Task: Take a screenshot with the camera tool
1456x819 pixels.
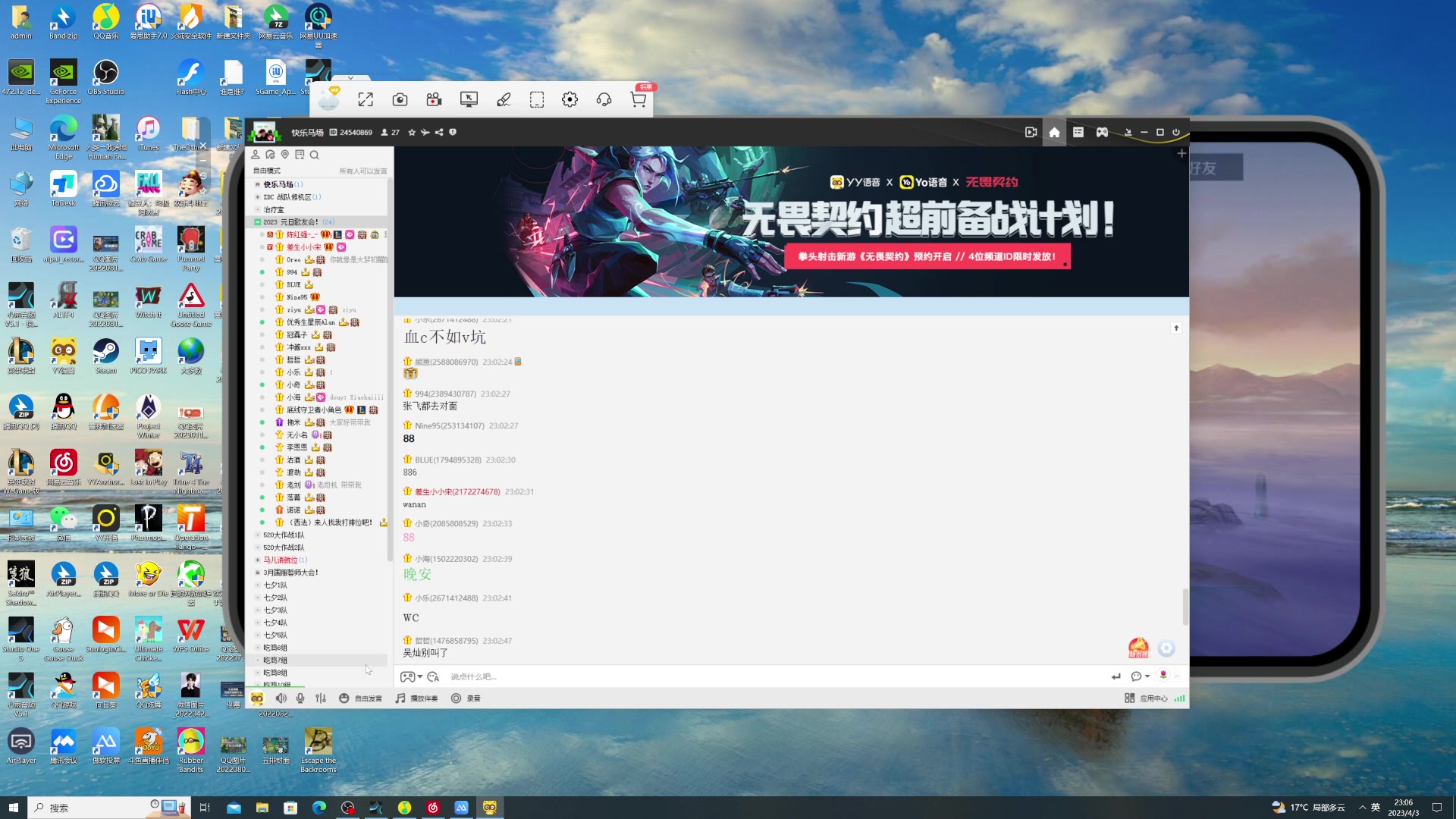Action: (x=400, y=100)
